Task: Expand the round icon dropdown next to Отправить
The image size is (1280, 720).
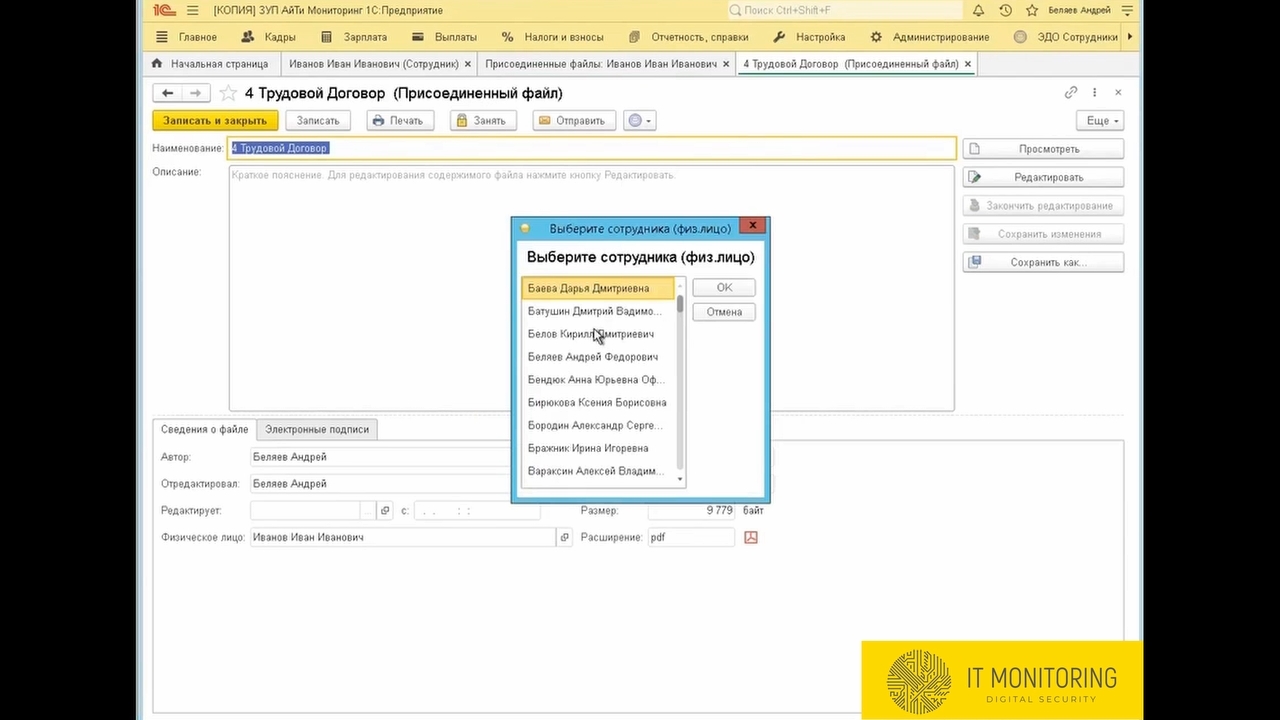Action: 638,120
